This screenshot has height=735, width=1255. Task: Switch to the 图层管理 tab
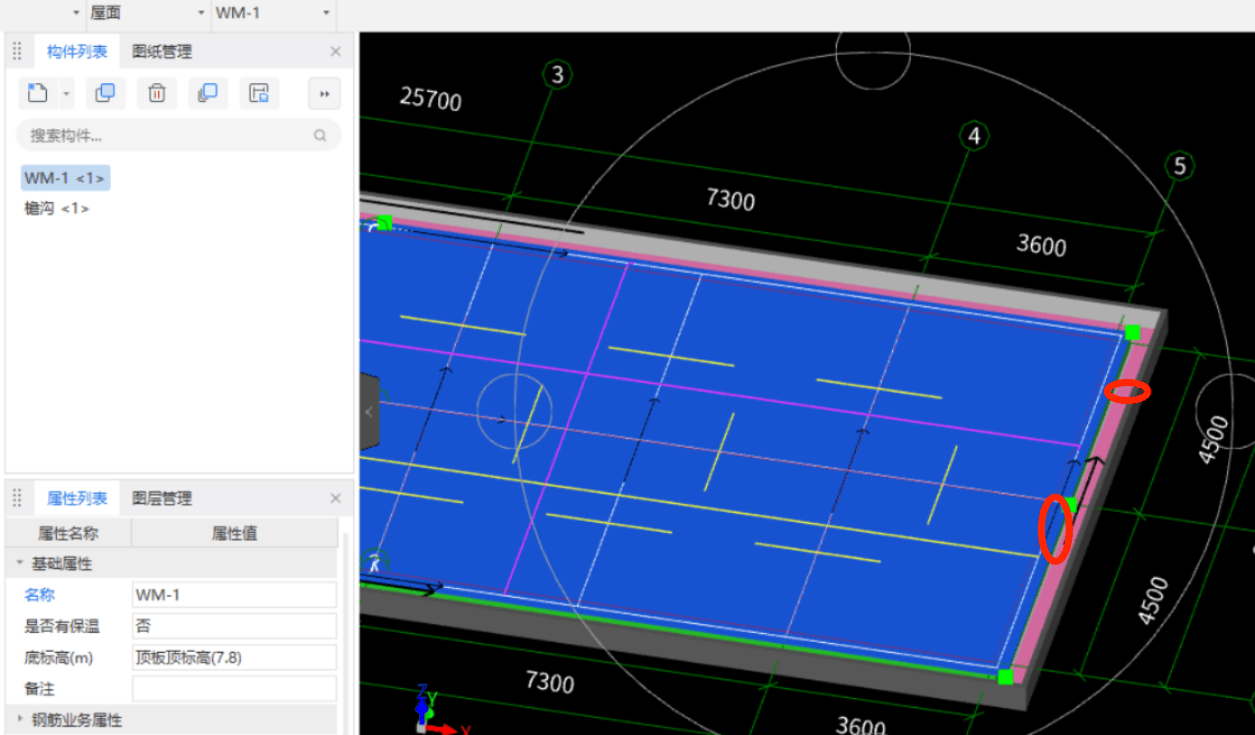tap(162, 498)
